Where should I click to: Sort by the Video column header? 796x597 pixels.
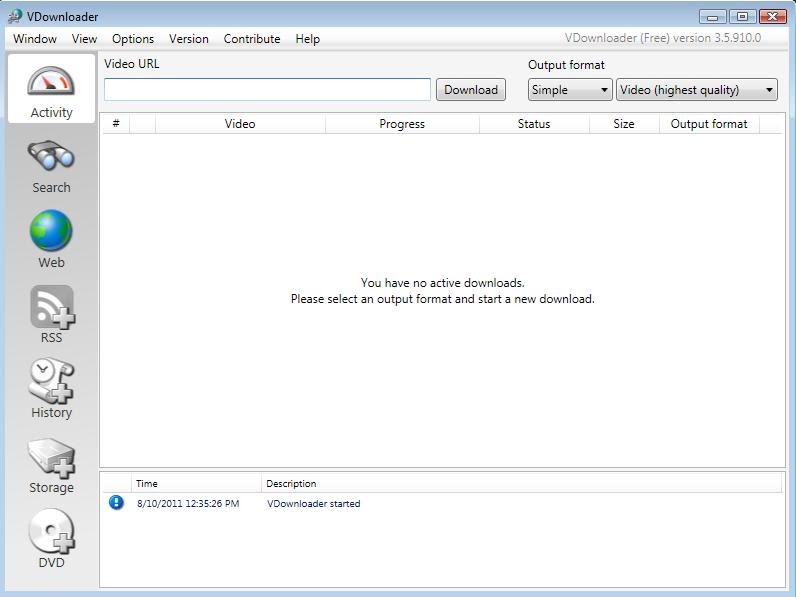click(240, 124)
